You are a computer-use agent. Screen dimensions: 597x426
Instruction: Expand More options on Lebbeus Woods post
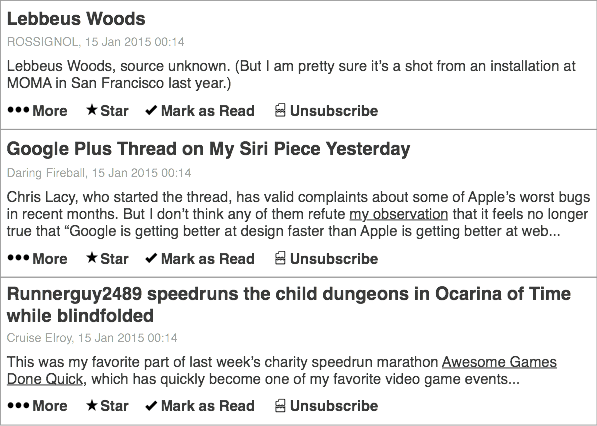coord(37,110)
